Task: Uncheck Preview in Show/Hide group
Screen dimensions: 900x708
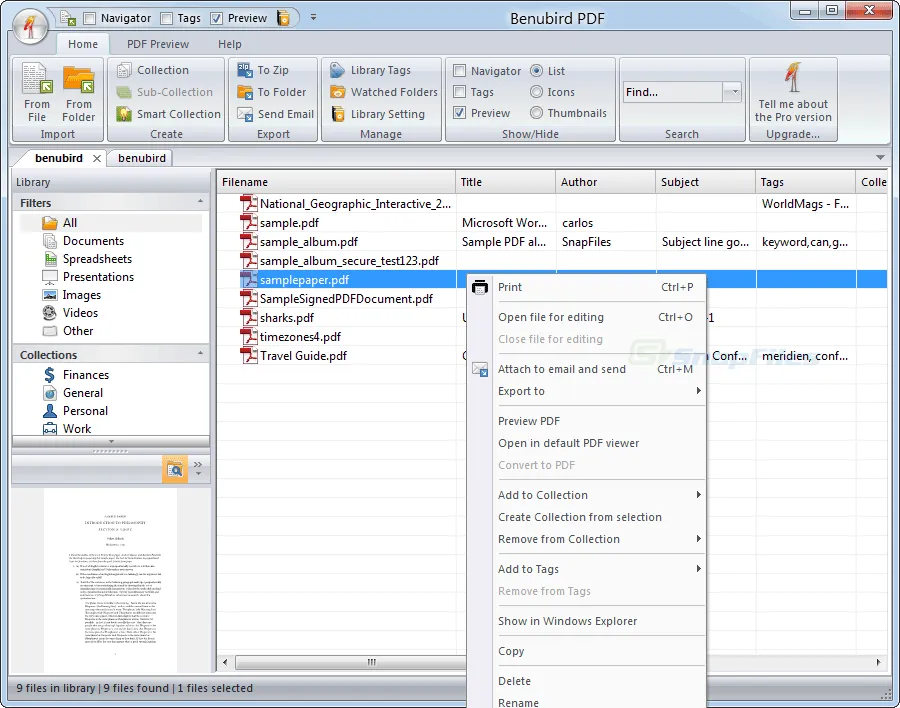Action: coord(459,113)
